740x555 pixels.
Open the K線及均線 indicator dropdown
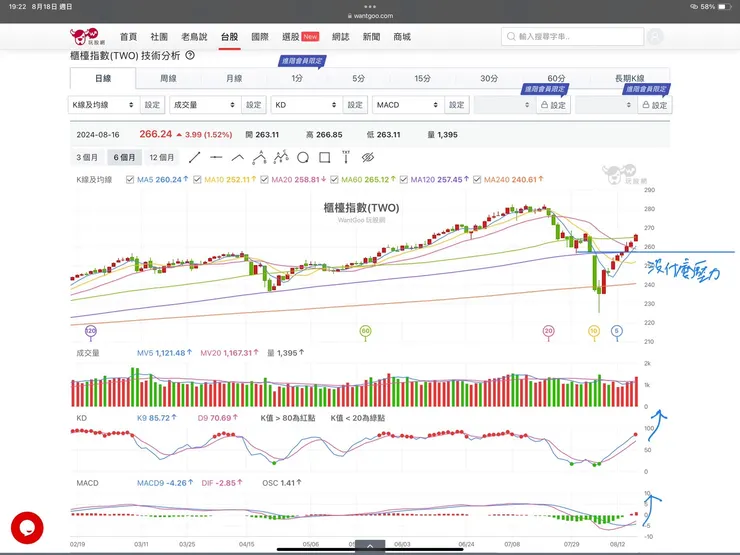coord(104,105)
